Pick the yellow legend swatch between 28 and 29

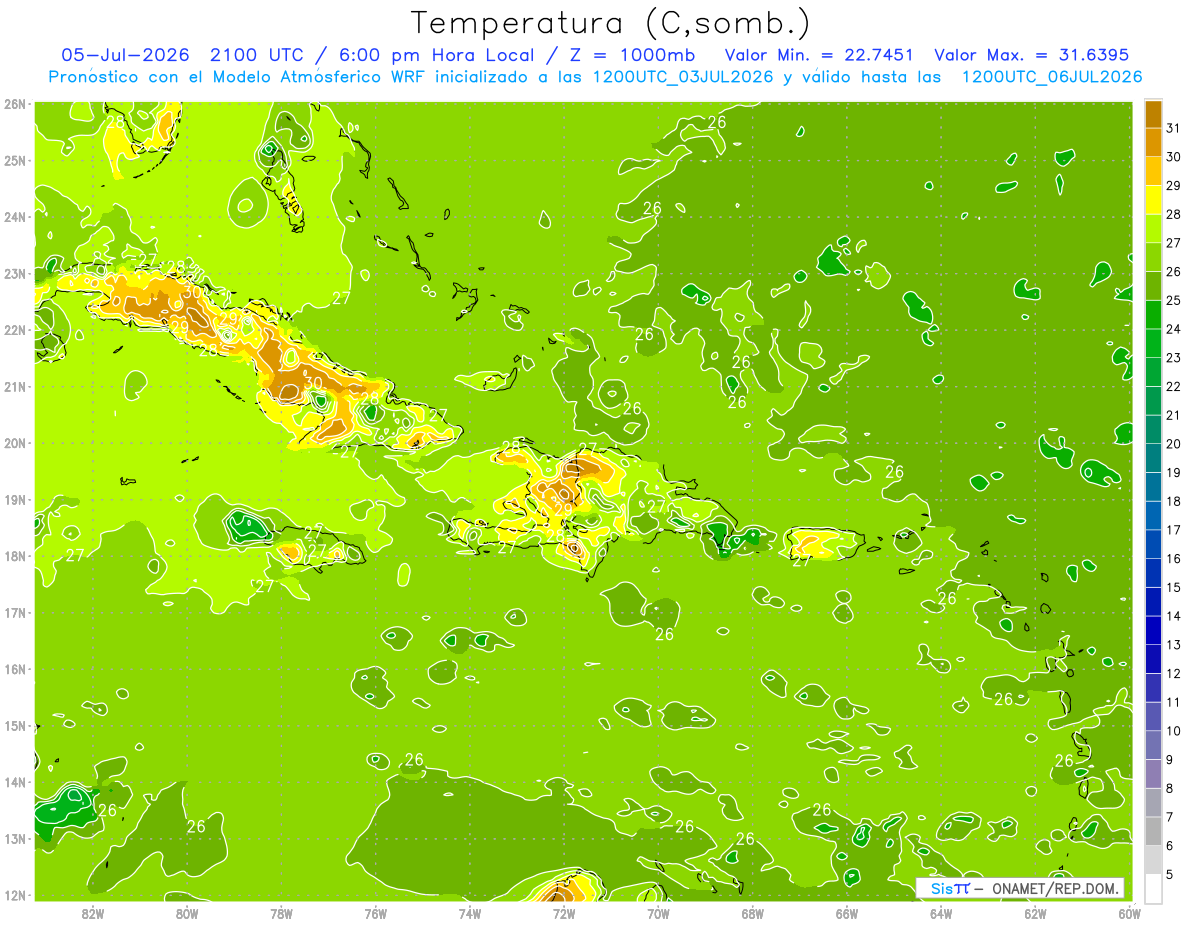coord(1153,199)
